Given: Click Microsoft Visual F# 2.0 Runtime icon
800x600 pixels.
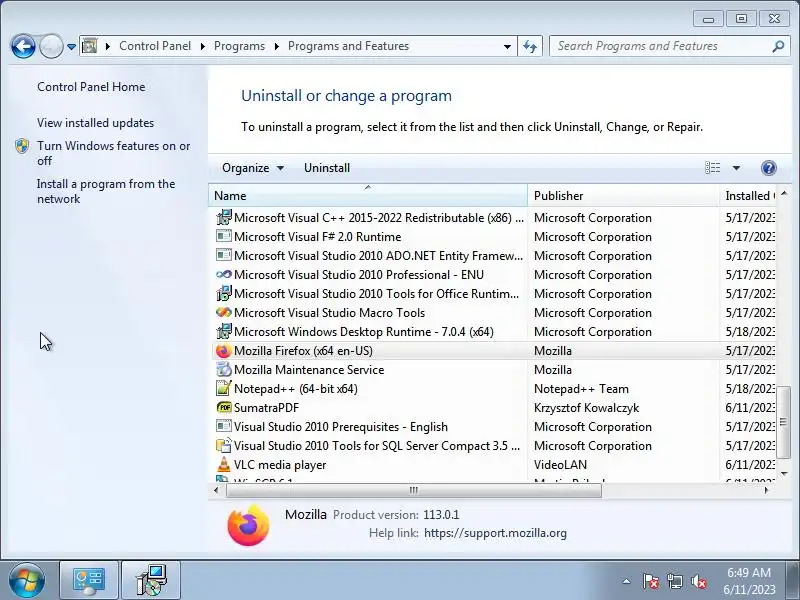Looking at the screenshot, I should click(223, 237).
